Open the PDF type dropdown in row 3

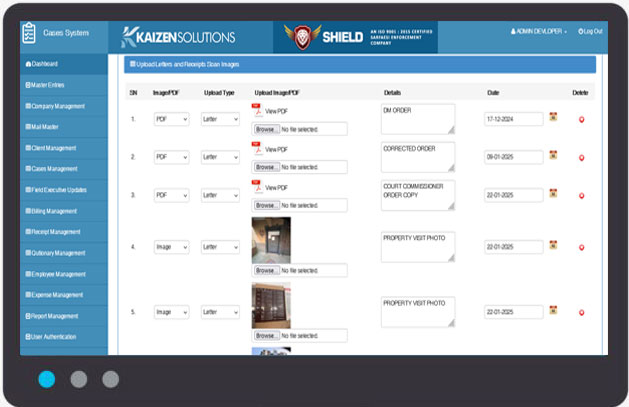coord(171,195)
